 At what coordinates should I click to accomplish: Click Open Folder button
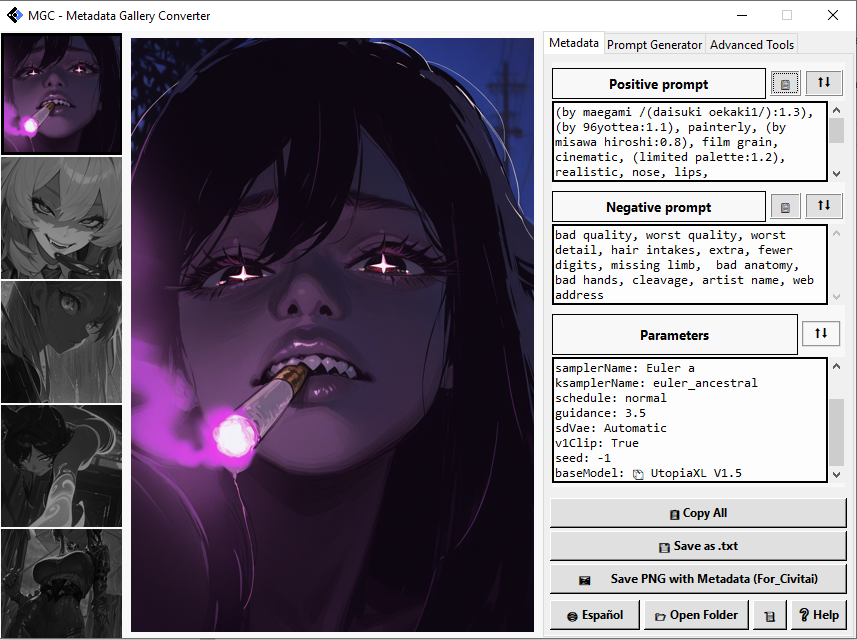pos(696,615)
